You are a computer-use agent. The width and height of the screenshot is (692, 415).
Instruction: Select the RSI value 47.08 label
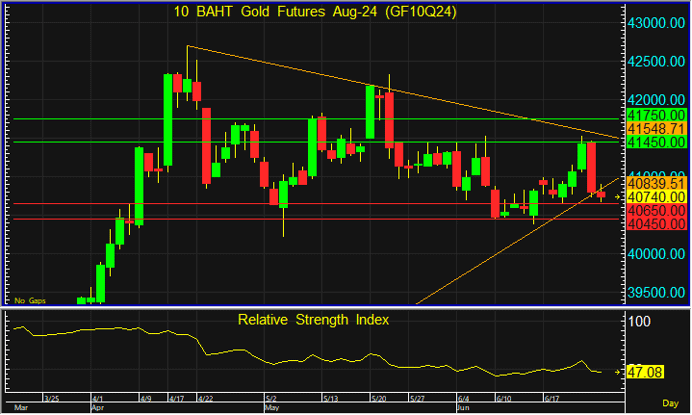pyautogui.click(x=645, y=372)
